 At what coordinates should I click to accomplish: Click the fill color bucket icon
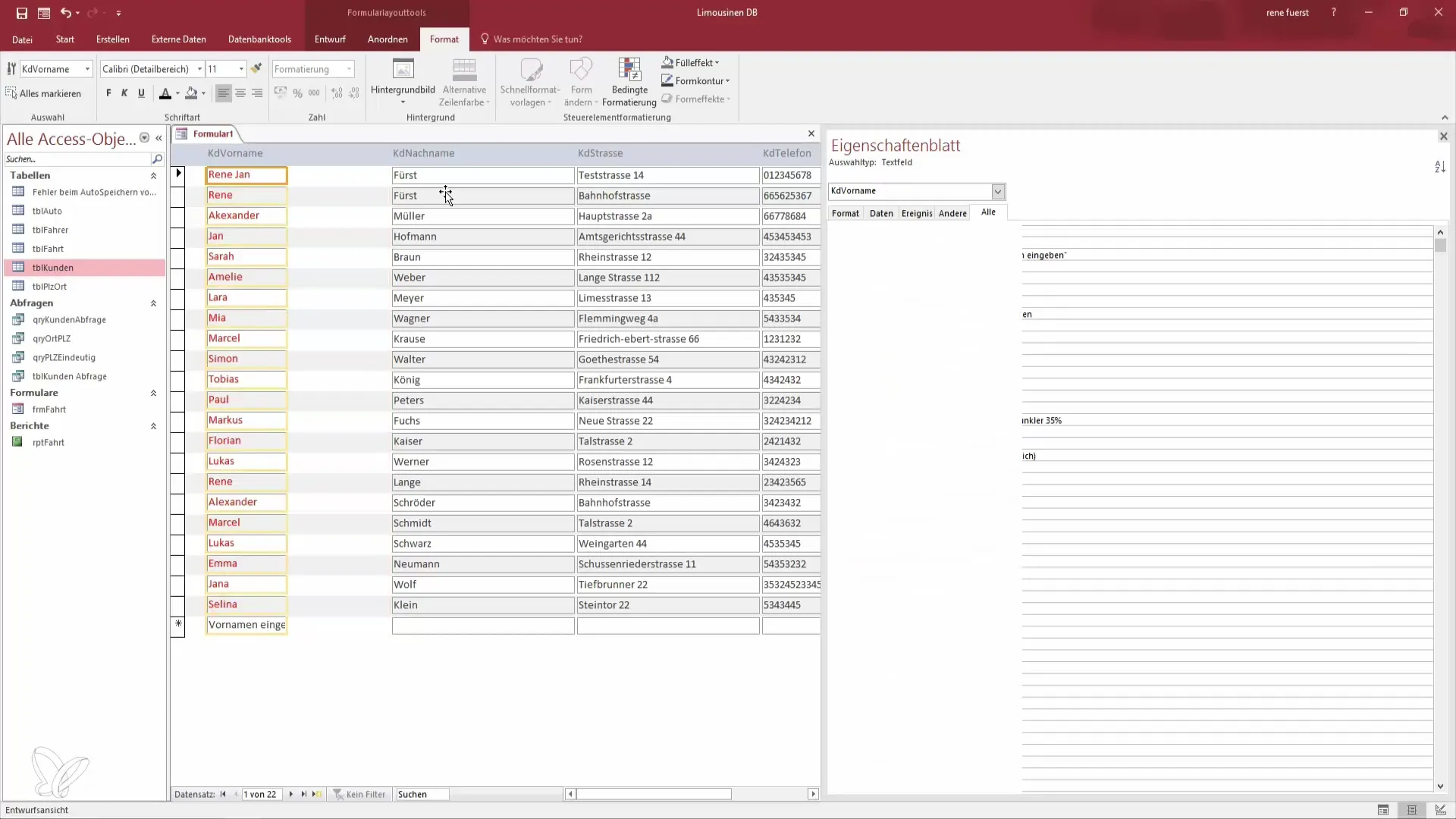point(191,93)
